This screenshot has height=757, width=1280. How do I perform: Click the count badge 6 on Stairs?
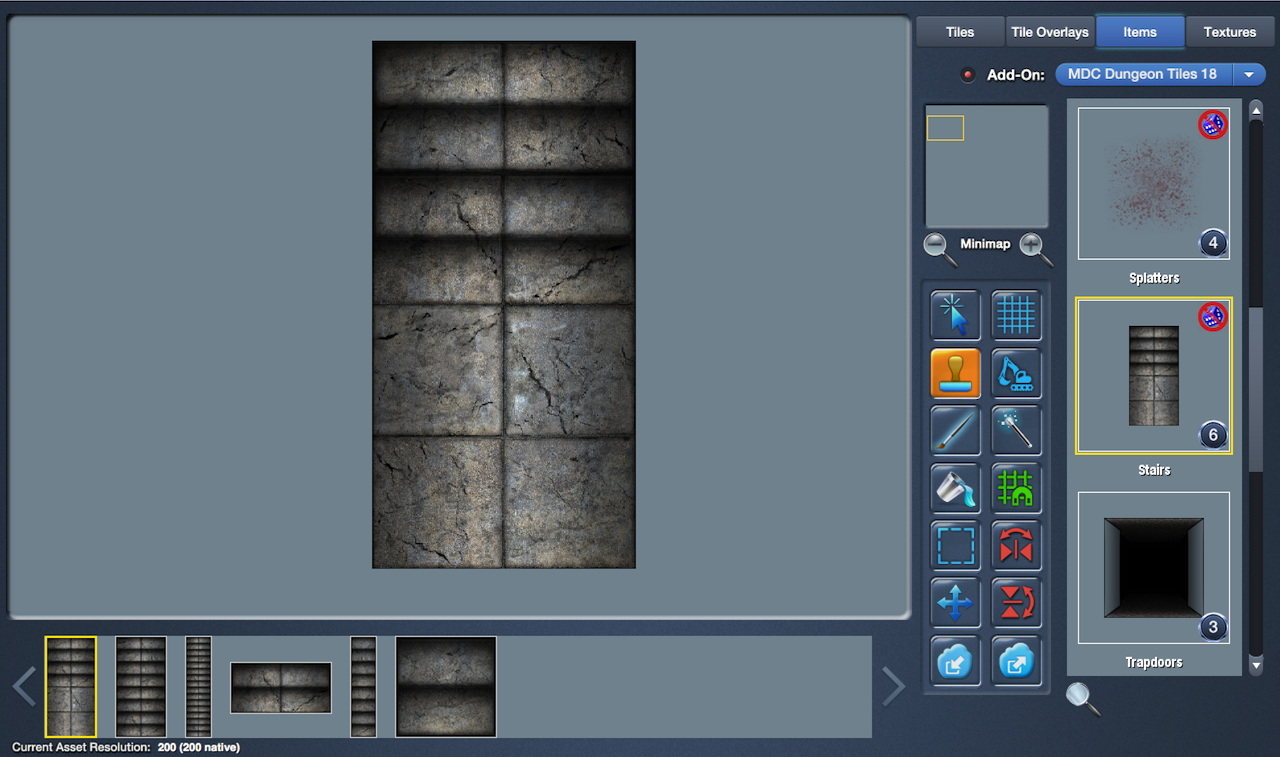point(1213,435)
